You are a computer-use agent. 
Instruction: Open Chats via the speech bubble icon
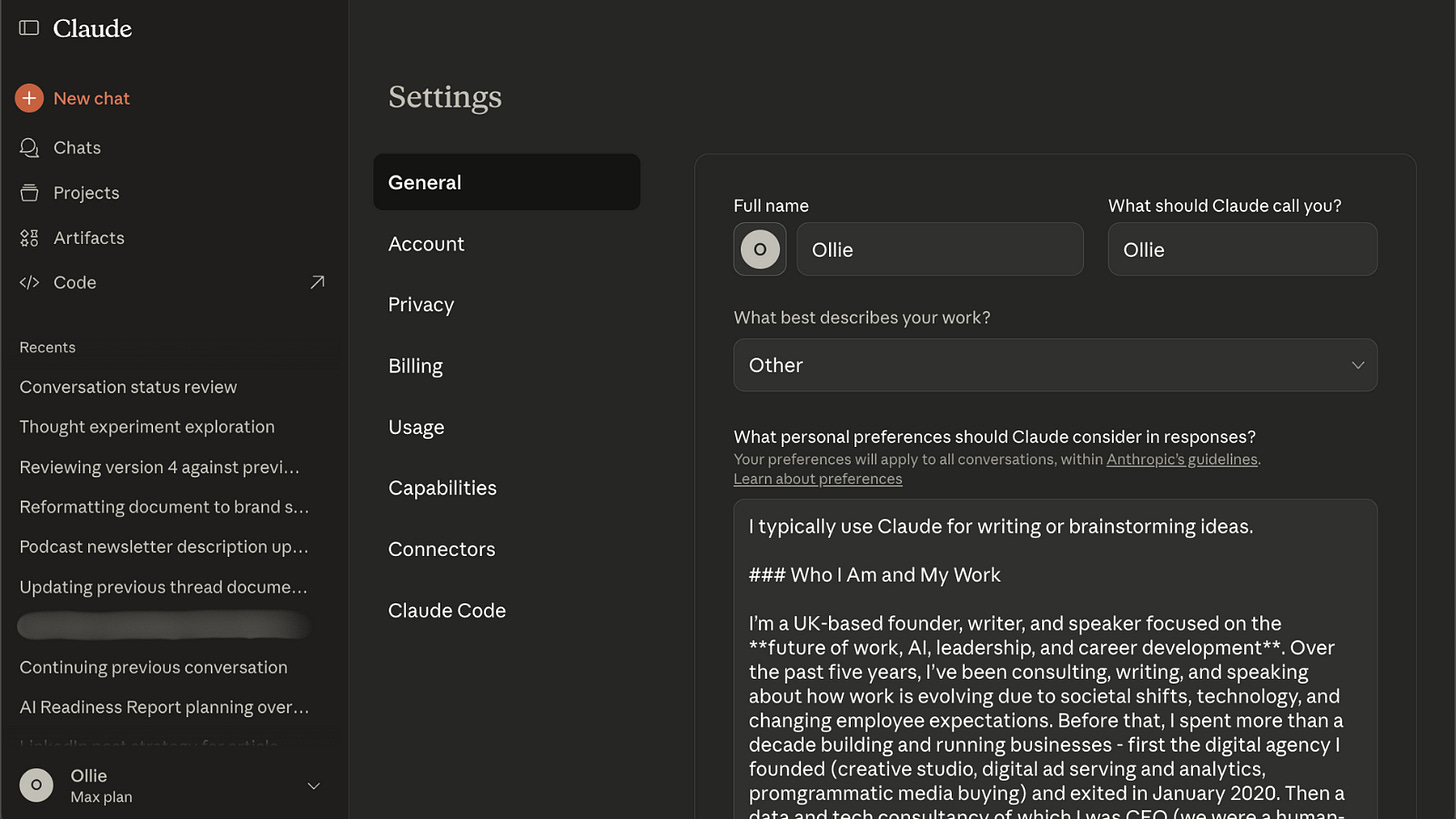[x=29, y=148]
